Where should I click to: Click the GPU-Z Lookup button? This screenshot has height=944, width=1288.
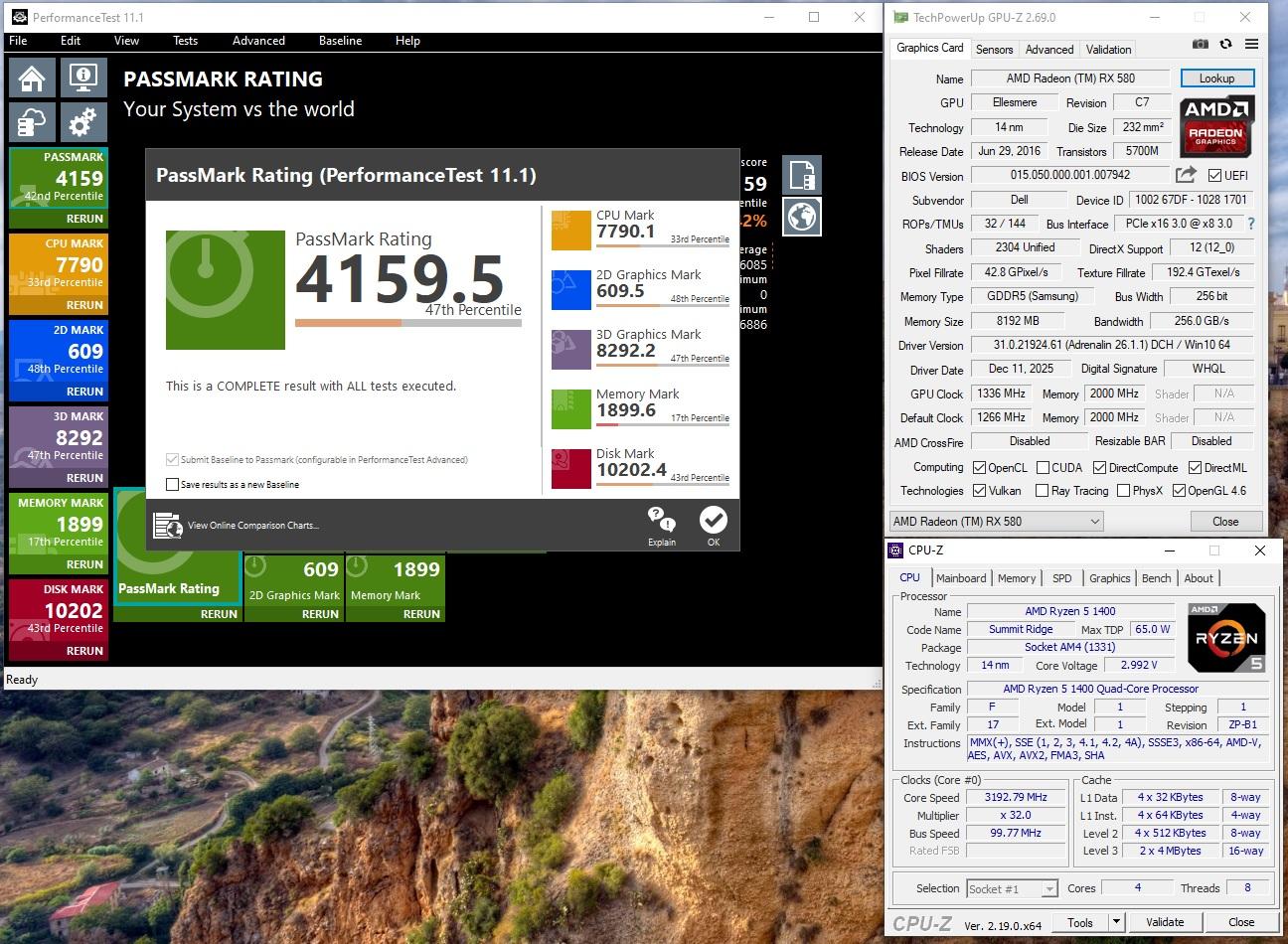1217,79
